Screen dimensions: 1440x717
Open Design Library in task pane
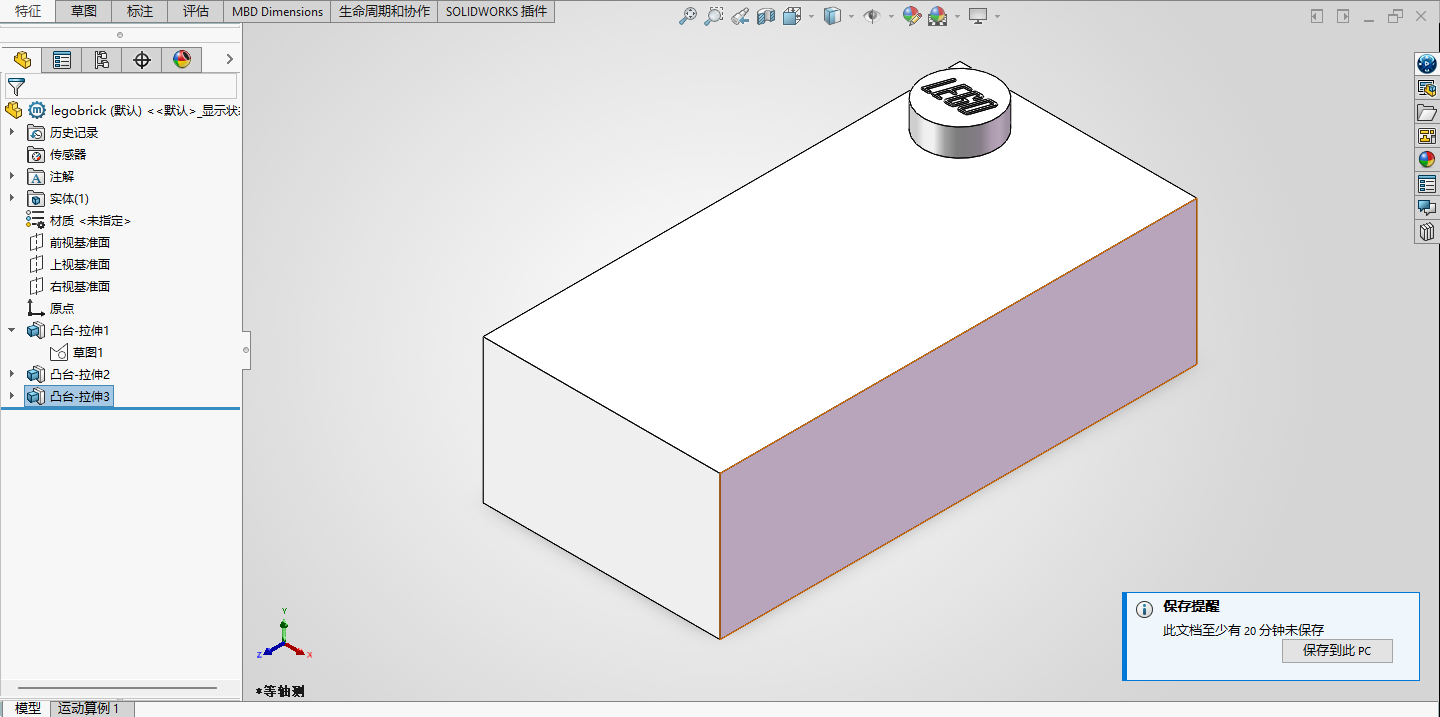[1427, 88]
